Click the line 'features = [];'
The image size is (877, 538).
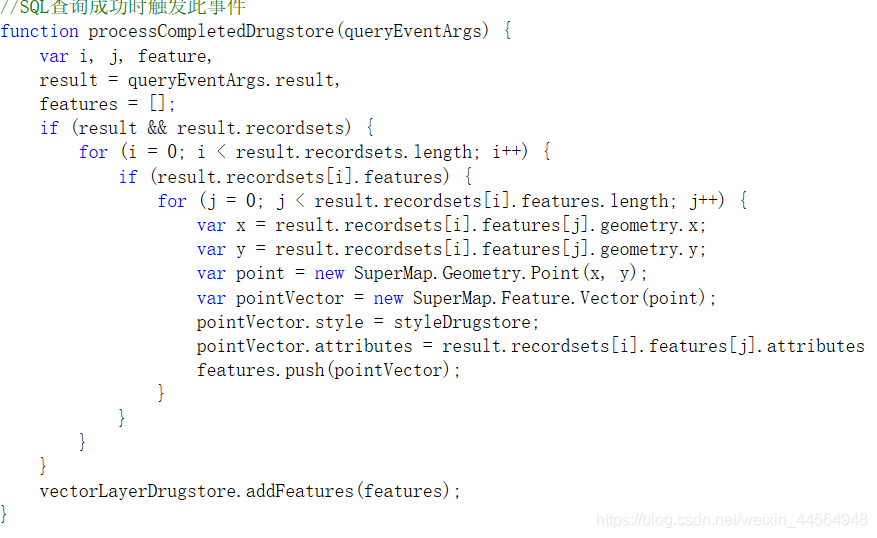[x=107, y=104]
